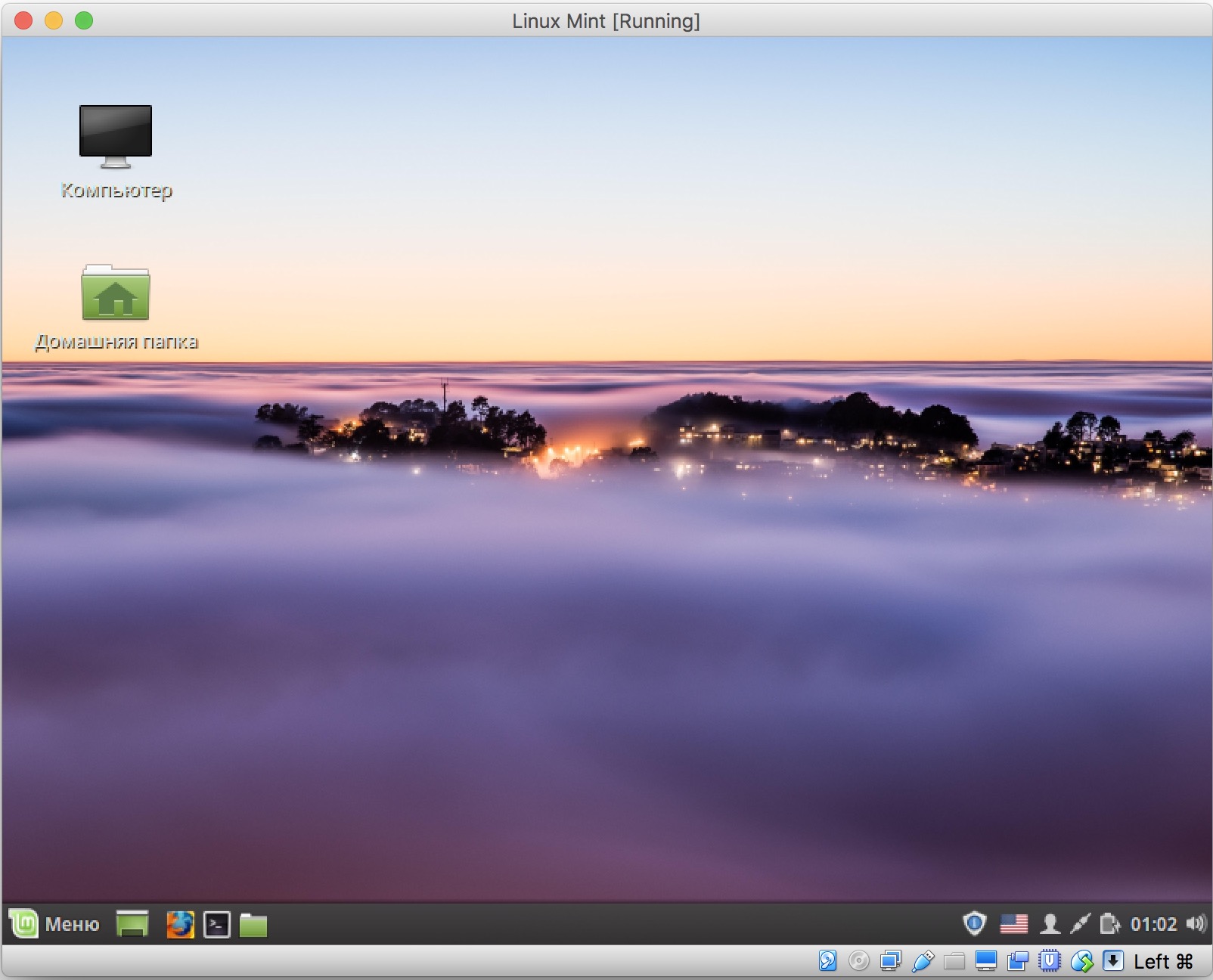
Task: Open the user applet in the panel
Action: point(1050,924)
